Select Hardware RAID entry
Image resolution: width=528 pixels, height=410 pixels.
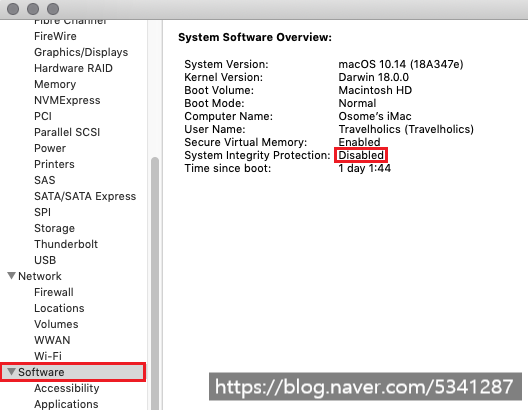point(73,68)
